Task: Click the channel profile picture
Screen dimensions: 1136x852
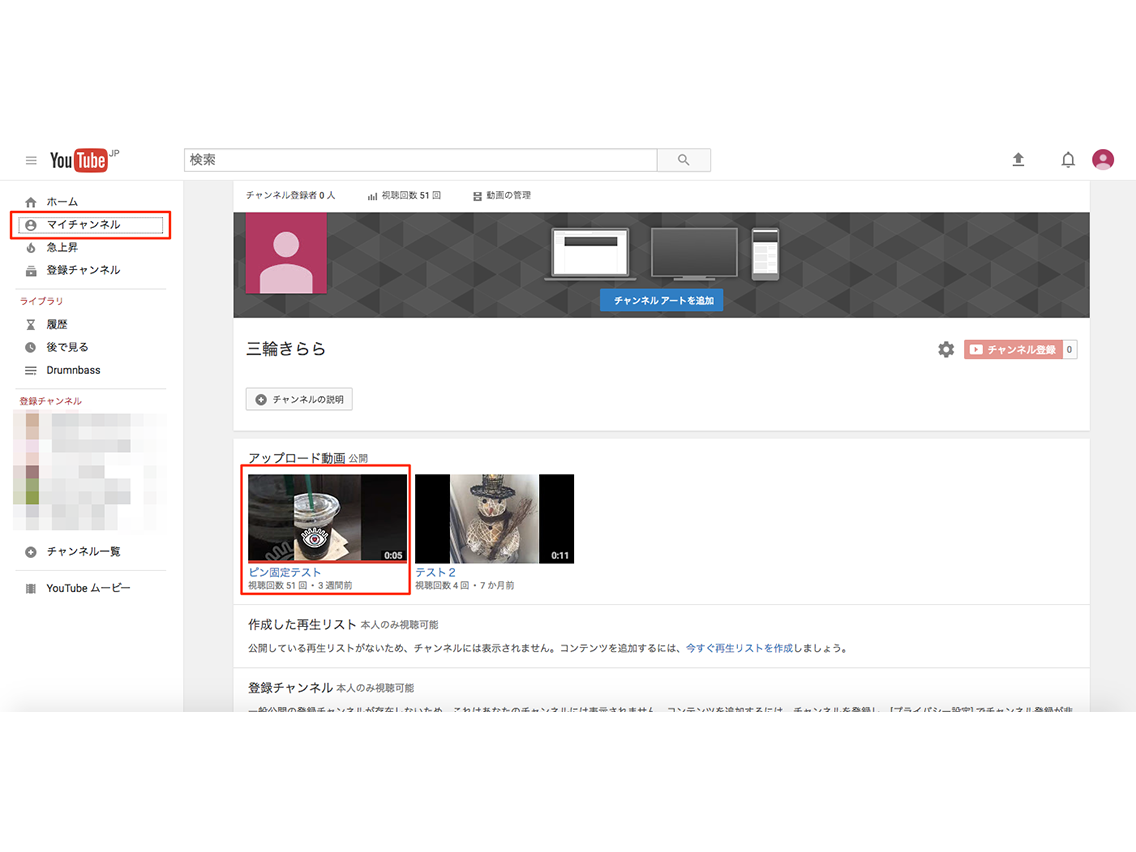Action: 286,253
